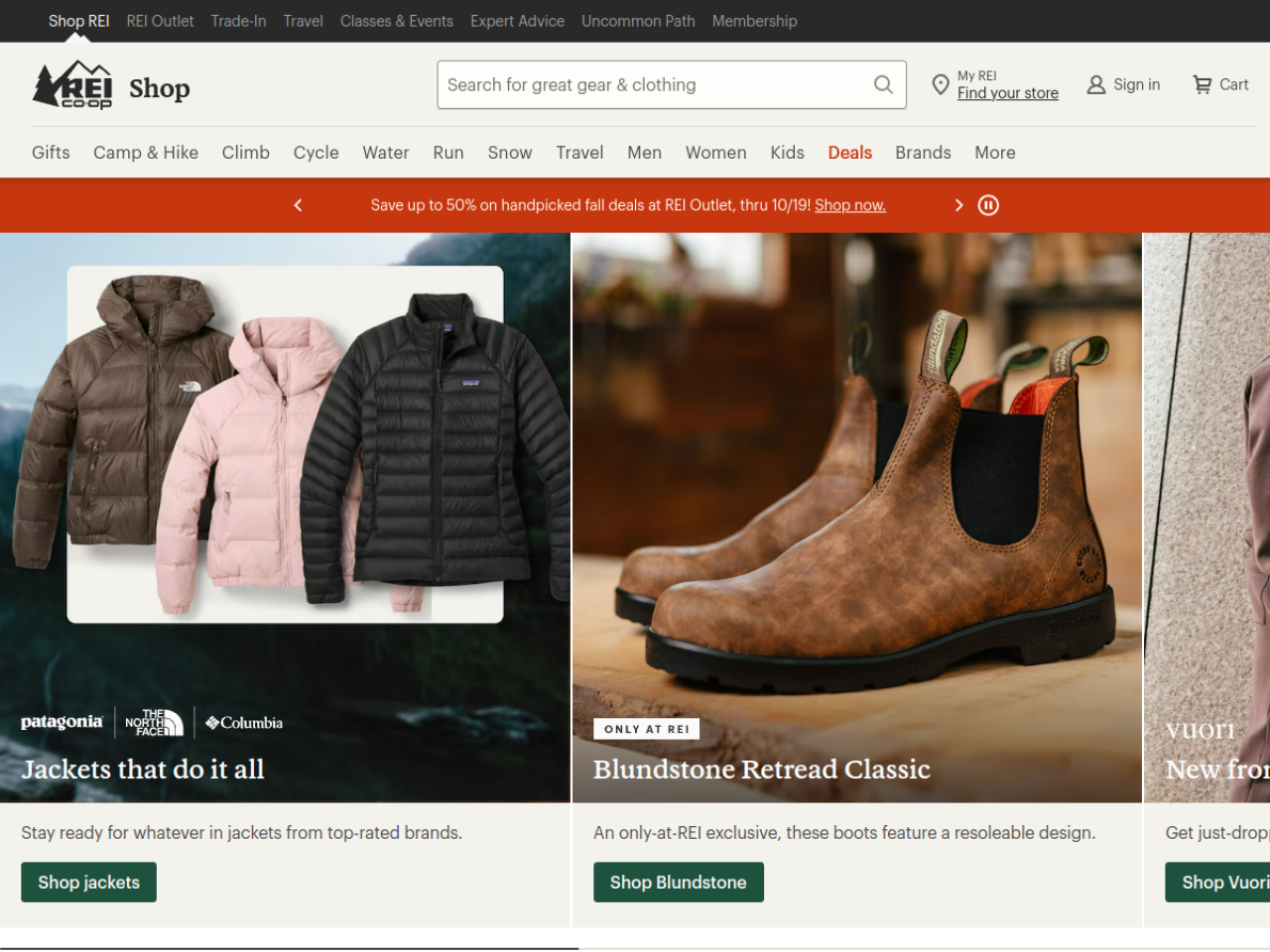Open Membership in top bar
1270x952 pixels.
coord(754,21)
